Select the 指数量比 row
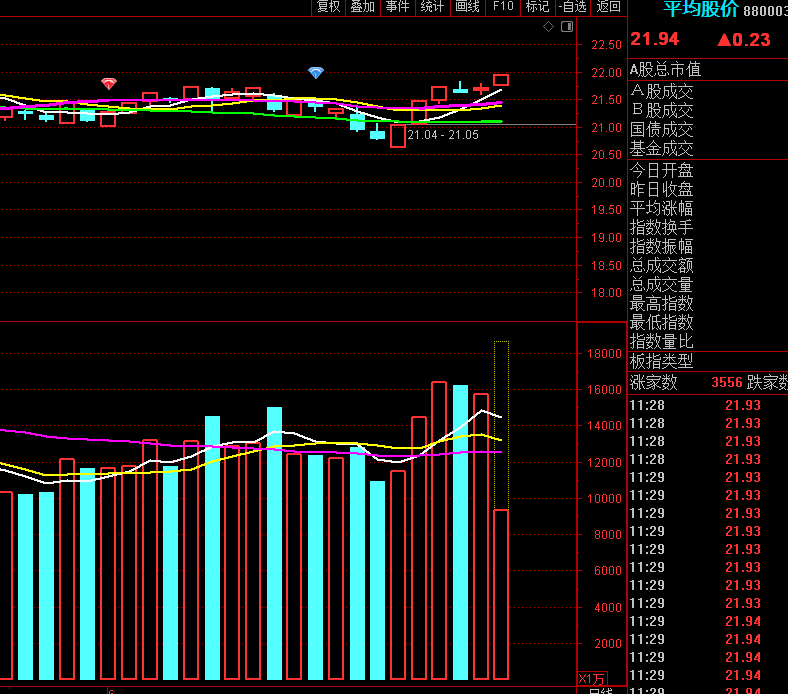Image resolution: width=788 pixels, height=694 pixels. pos(708,342)
